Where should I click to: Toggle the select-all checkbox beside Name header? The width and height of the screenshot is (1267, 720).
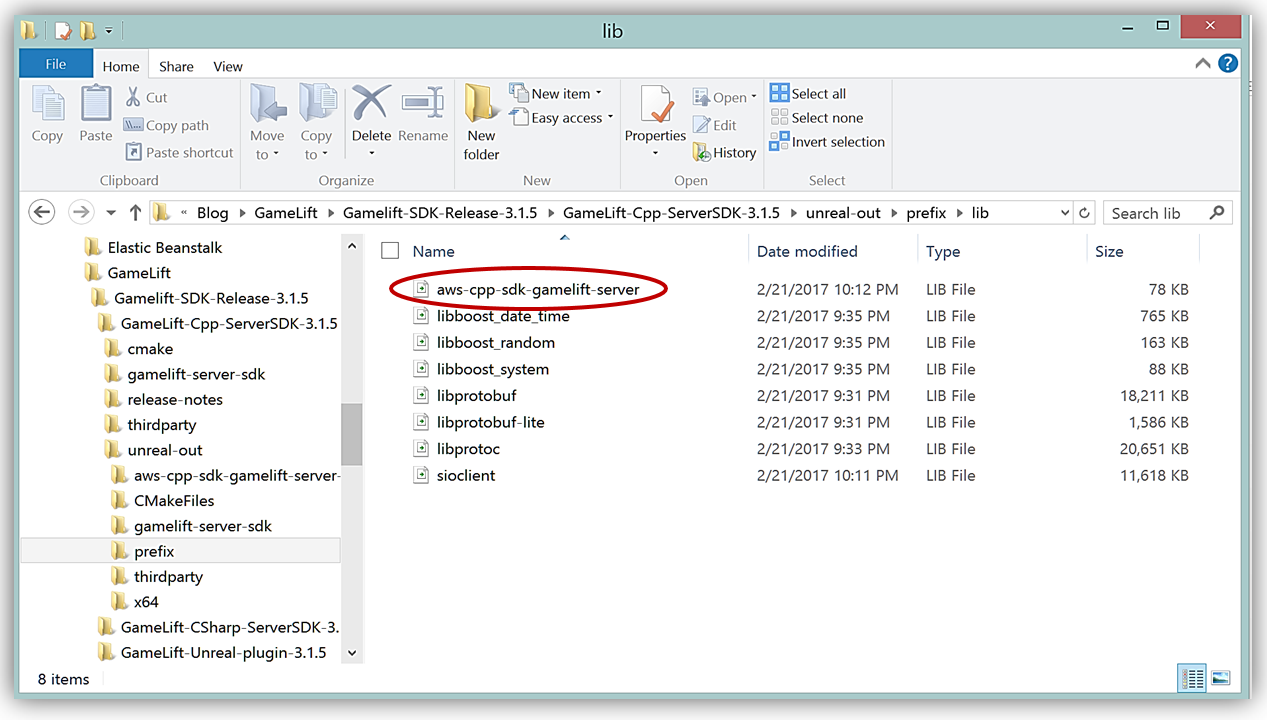point(390,251)
